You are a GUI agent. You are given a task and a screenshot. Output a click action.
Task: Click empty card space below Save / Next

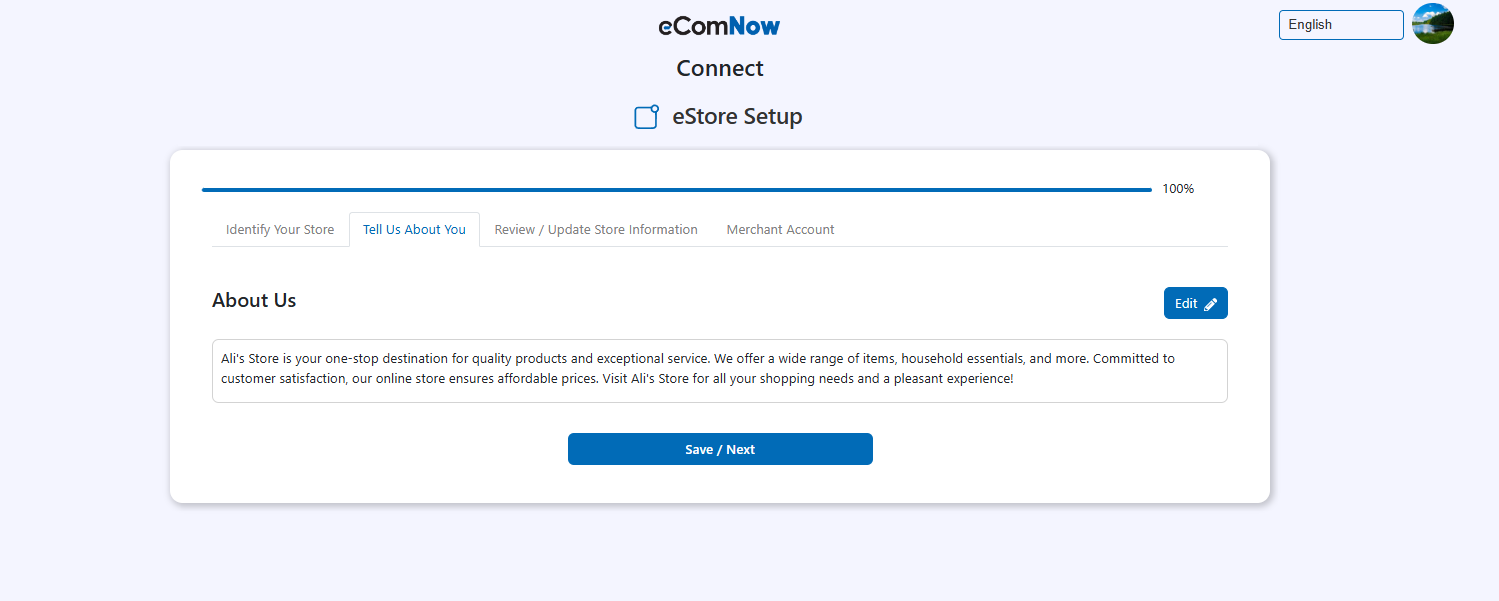tap(720, 485)
